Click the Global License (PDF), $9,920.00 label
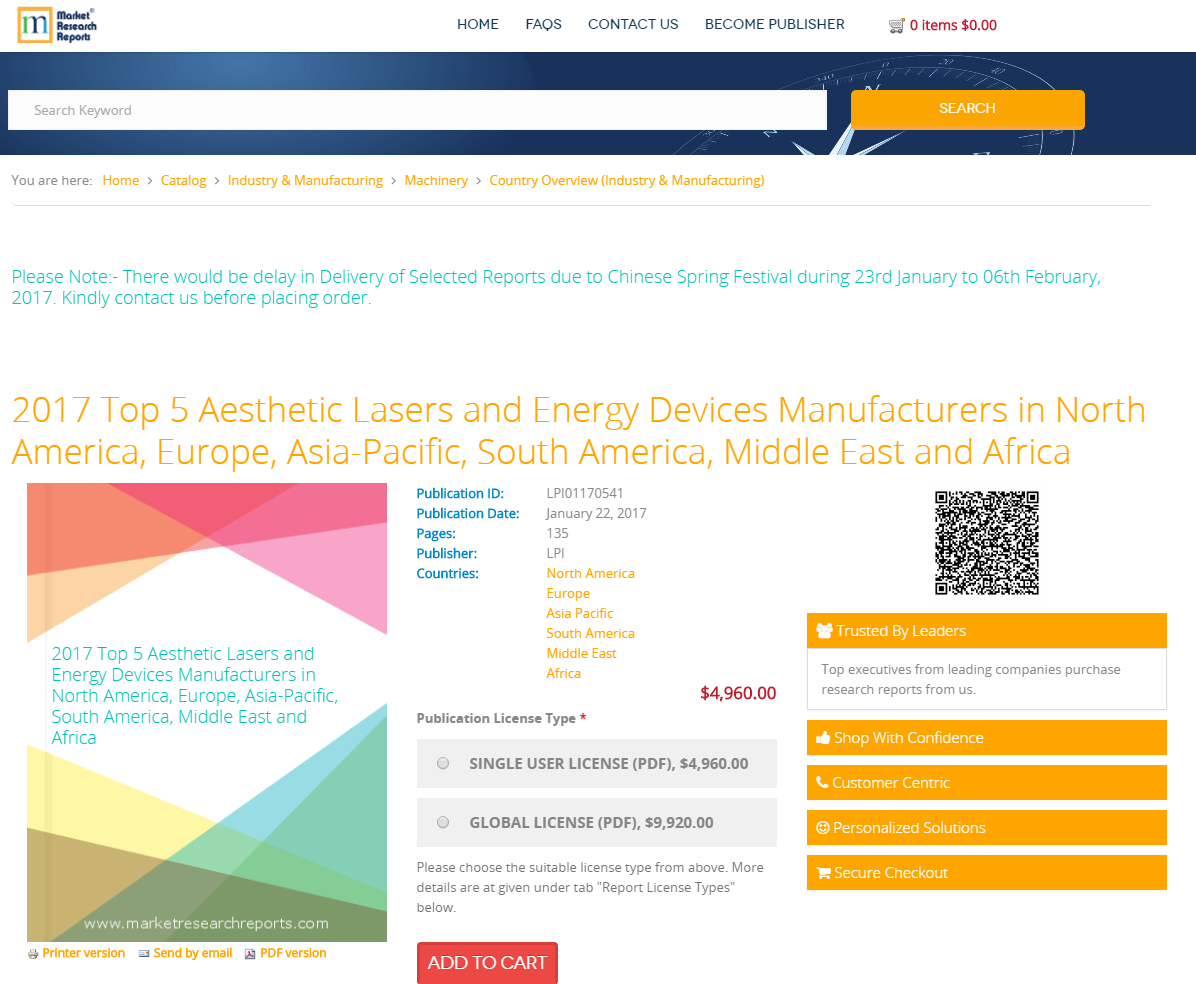This screenshot has width=1196, height=984. pyautogui.click(x=591, y=823)
